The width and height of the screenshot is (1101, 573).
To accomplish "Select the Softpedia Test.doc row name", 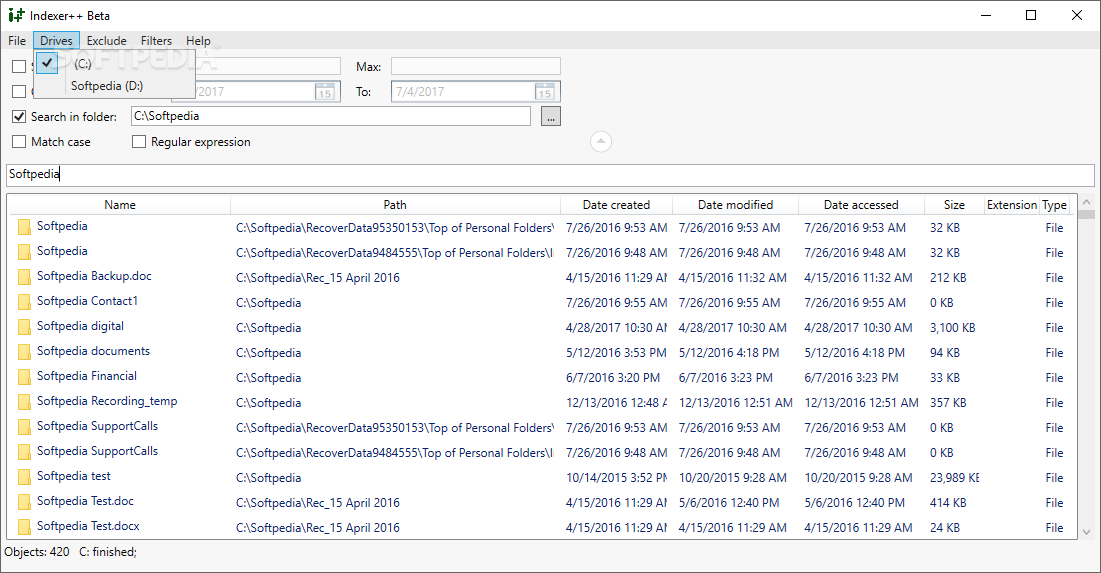I will point(85,501).
